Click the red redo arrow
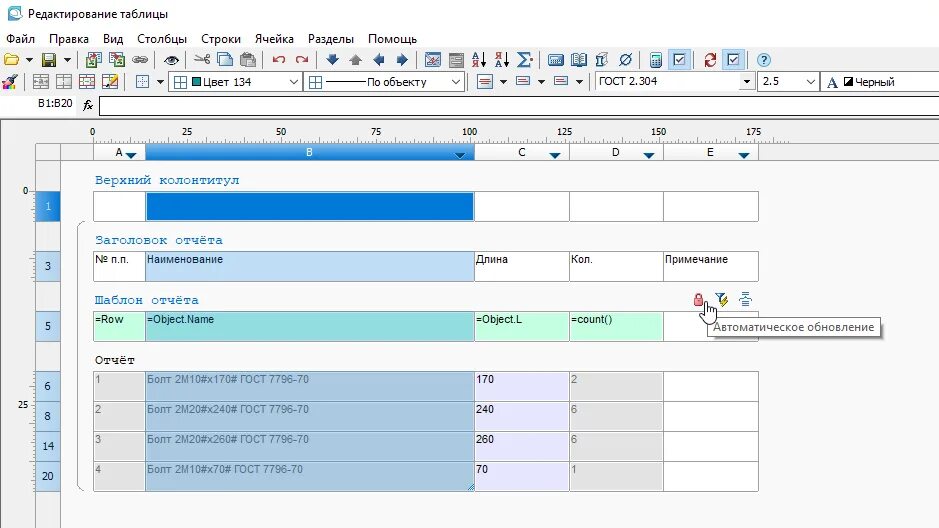This screenshot has height=528, width=939. click(x=302, y=60)
